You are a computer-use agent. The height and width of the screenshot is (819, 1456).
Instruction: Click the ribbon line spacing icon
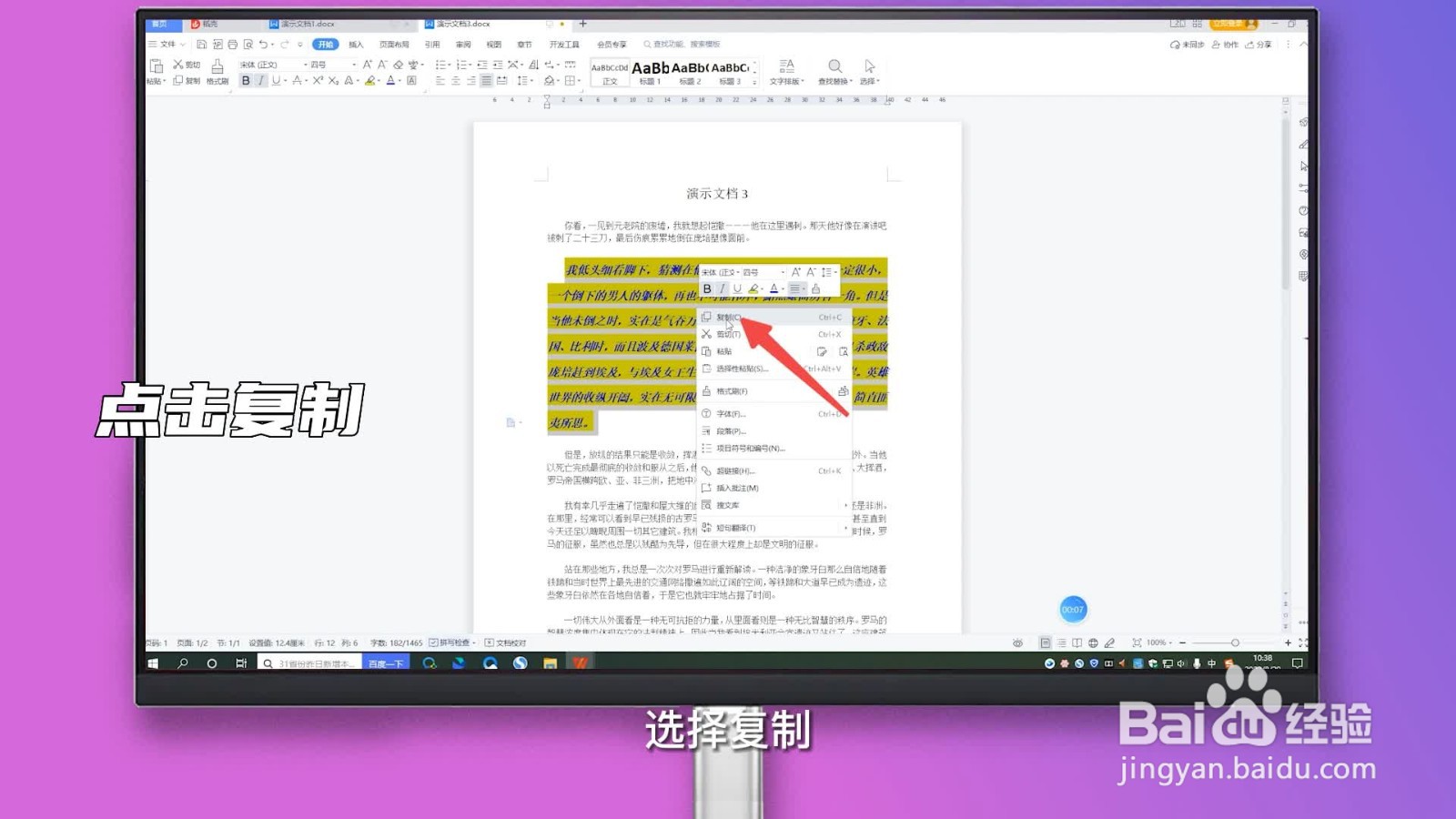[524, 81]
